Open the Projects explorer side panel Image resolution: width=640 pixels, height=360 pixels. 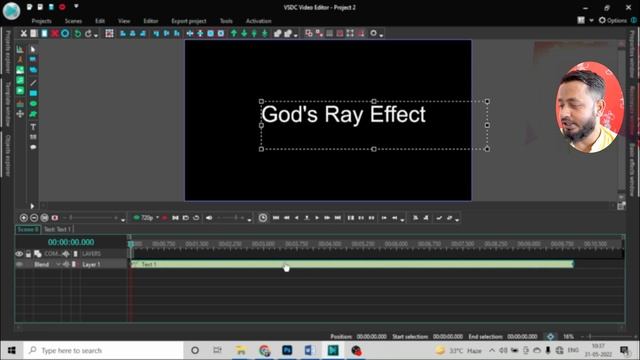point(7,51)
